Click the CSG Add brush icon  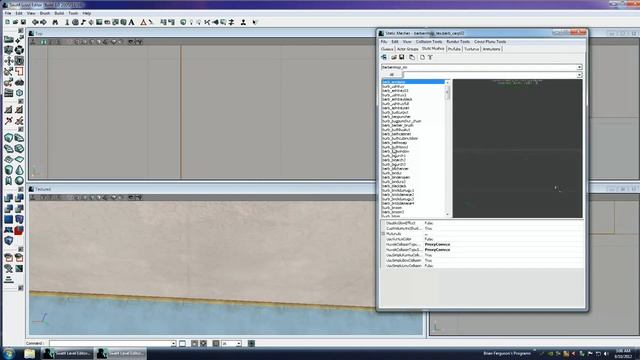9,198
